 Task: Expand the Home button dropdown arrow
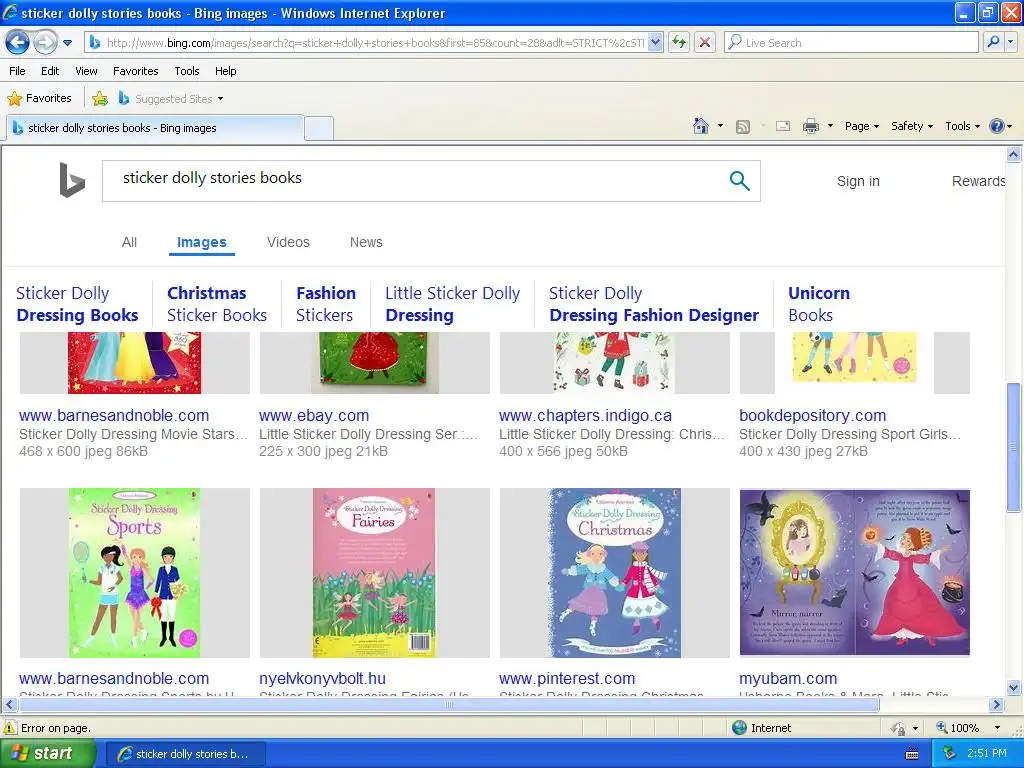click(720, 126)
